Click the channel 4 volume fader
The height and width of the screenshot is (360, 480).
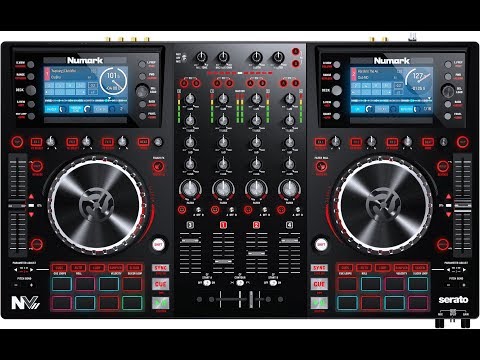(289, 240)
